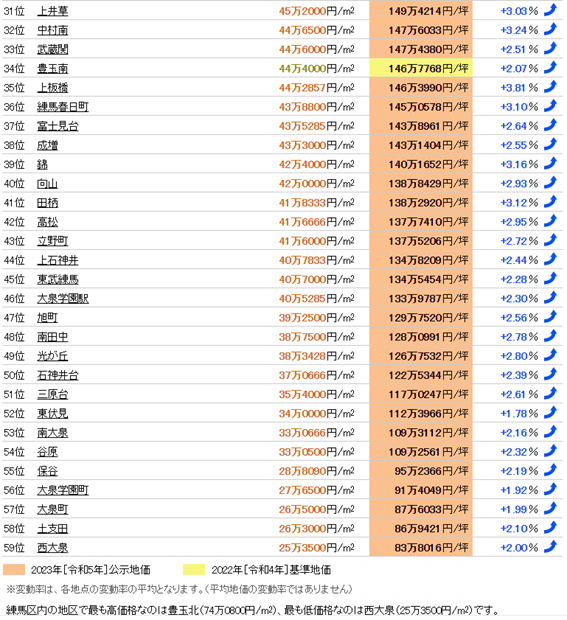The height and width of the screenshot is (620, 567).
Task: Click the arrow icon for 保谷 row
Action: 550,470
